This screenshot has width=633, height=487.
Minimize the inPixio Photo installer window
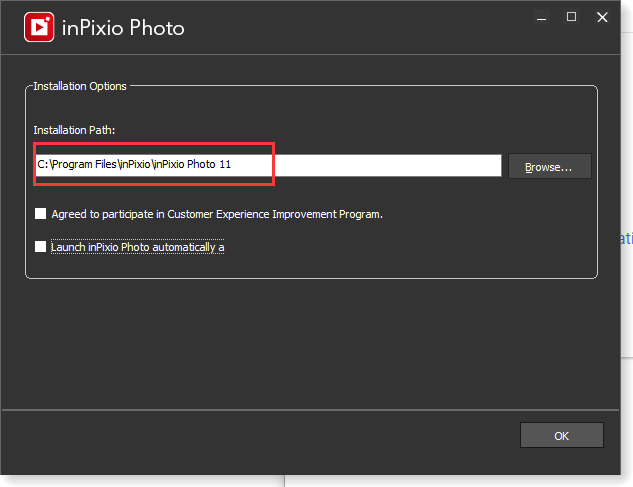pyautogui.click(x=541, y=18)
